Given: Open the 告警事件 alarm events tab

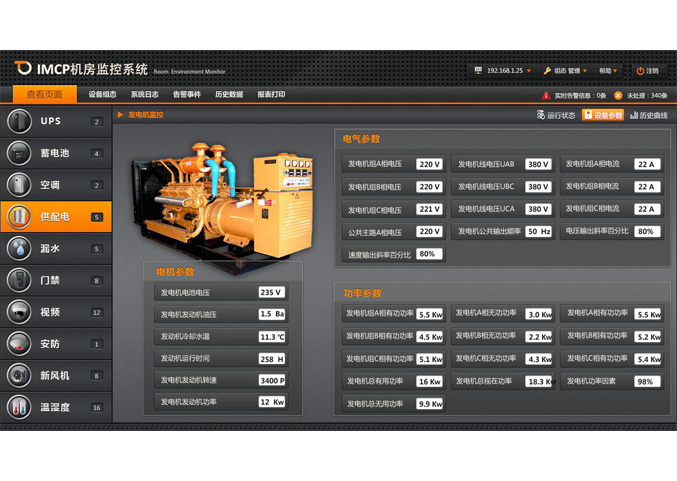Looking at the screenshot, I should point(186,95).
